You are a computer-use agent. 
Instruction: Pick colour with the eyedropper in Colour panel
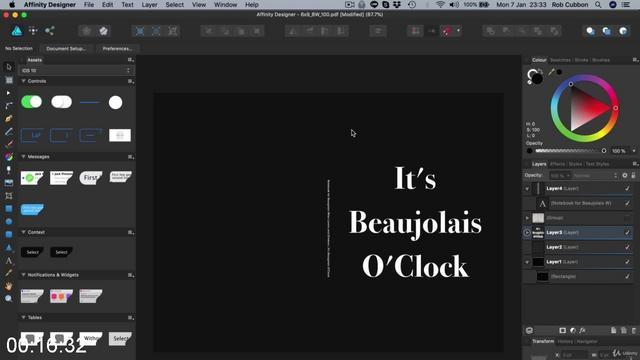click(x=551, y=72)
